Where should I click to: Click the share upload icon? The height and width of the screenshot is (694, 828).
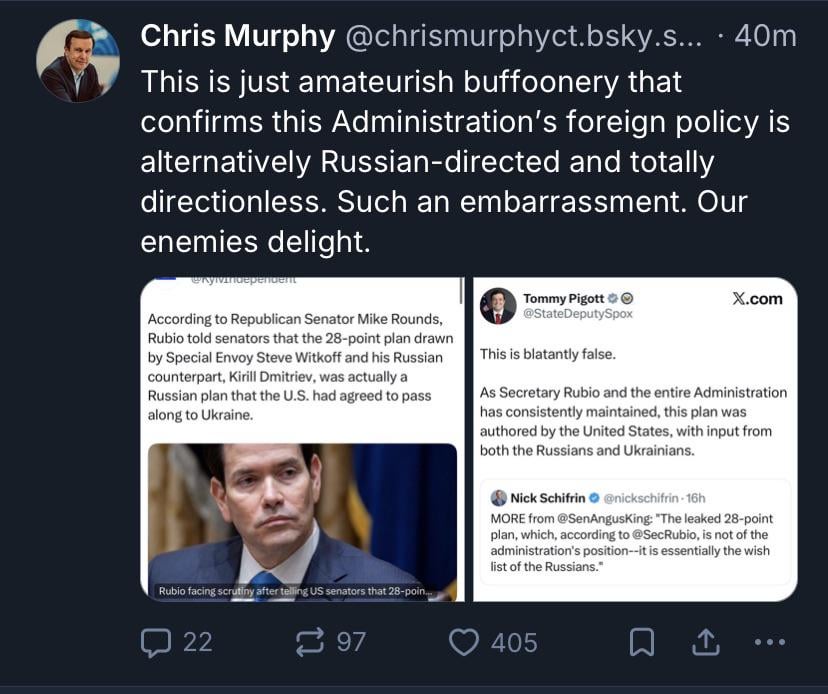click(x=706, y=641)
